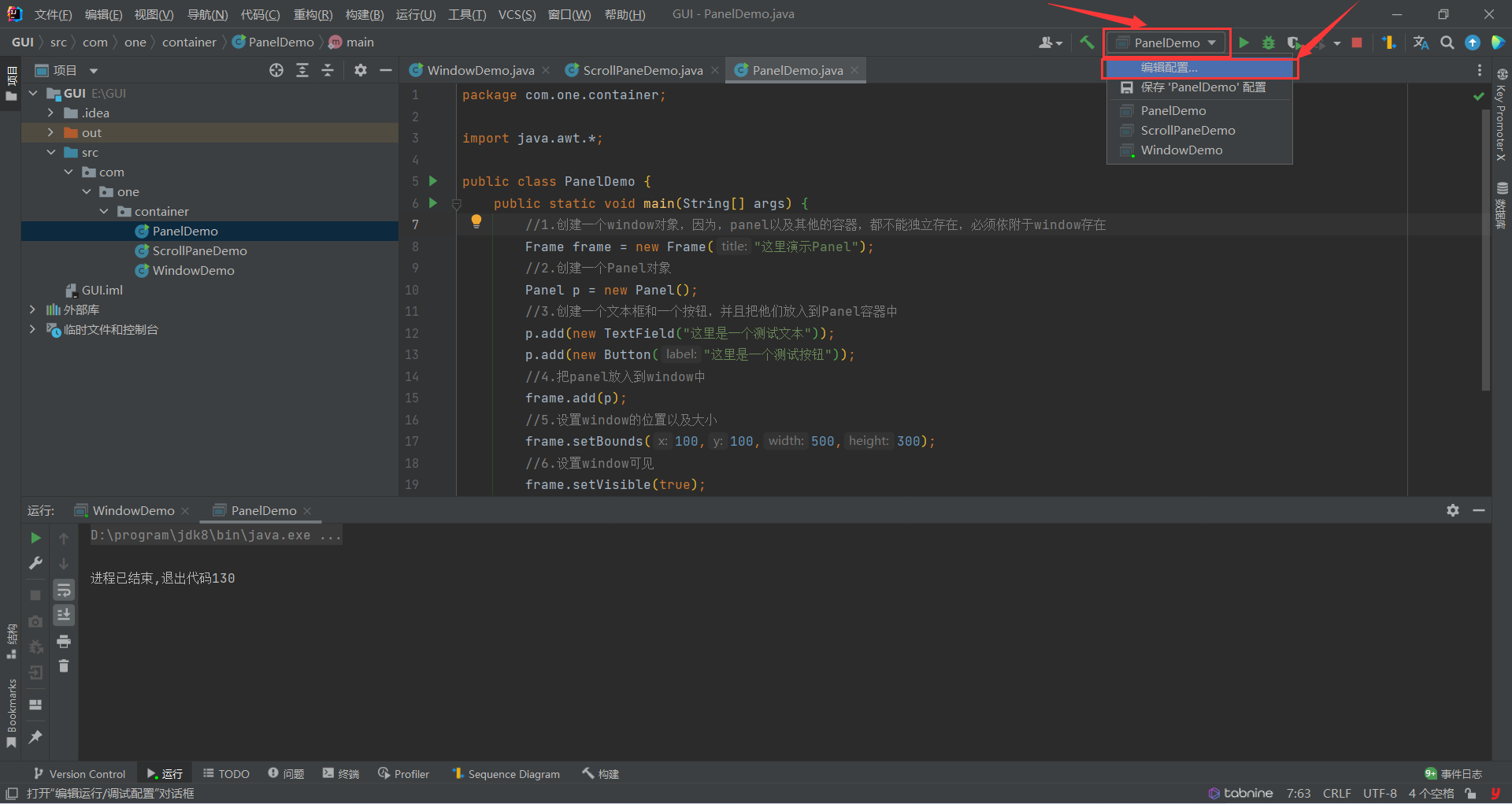1512x804 pixels.
Task: Toggle soft-wrap in the run console
Action: coord(64,589)
